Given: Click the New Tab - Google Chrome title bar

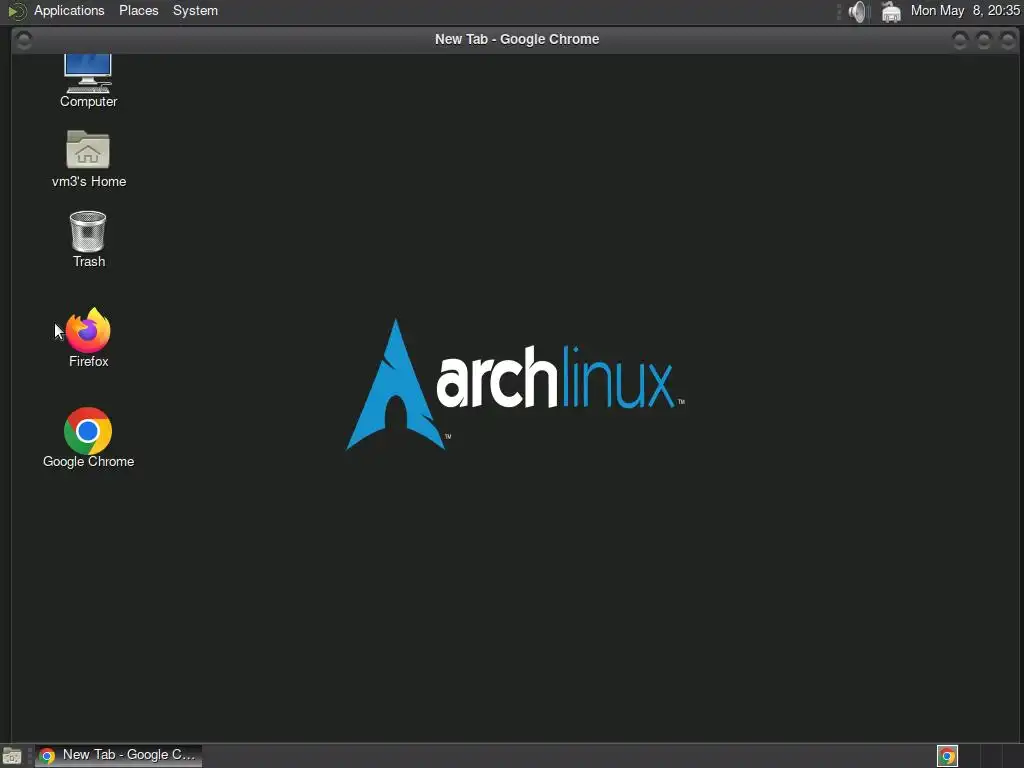Looking at the screenshot, I should point(516,39).
